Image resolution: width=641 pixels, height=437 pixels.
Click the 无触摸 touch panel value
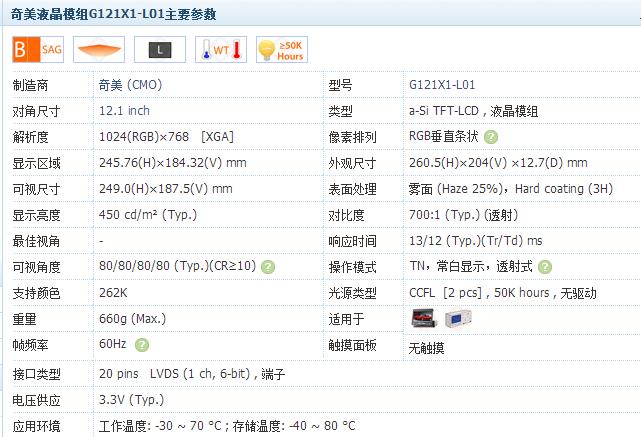point(426,348)
